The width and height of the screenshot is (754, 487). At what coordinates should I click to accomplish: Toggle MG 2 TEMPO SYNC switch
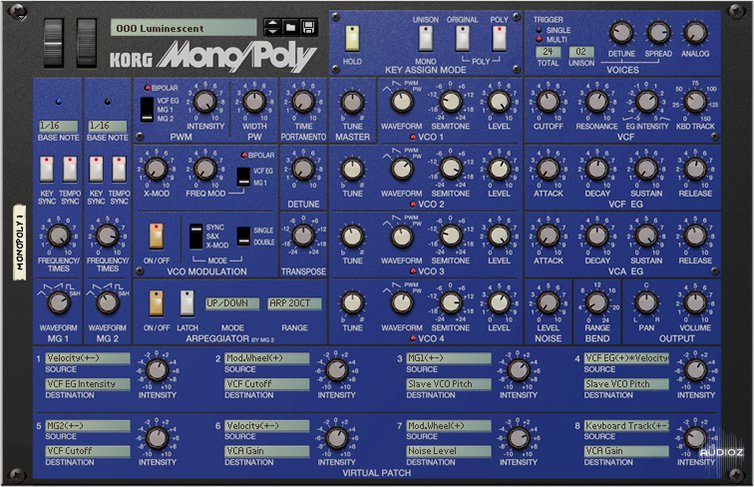point(119,169)
